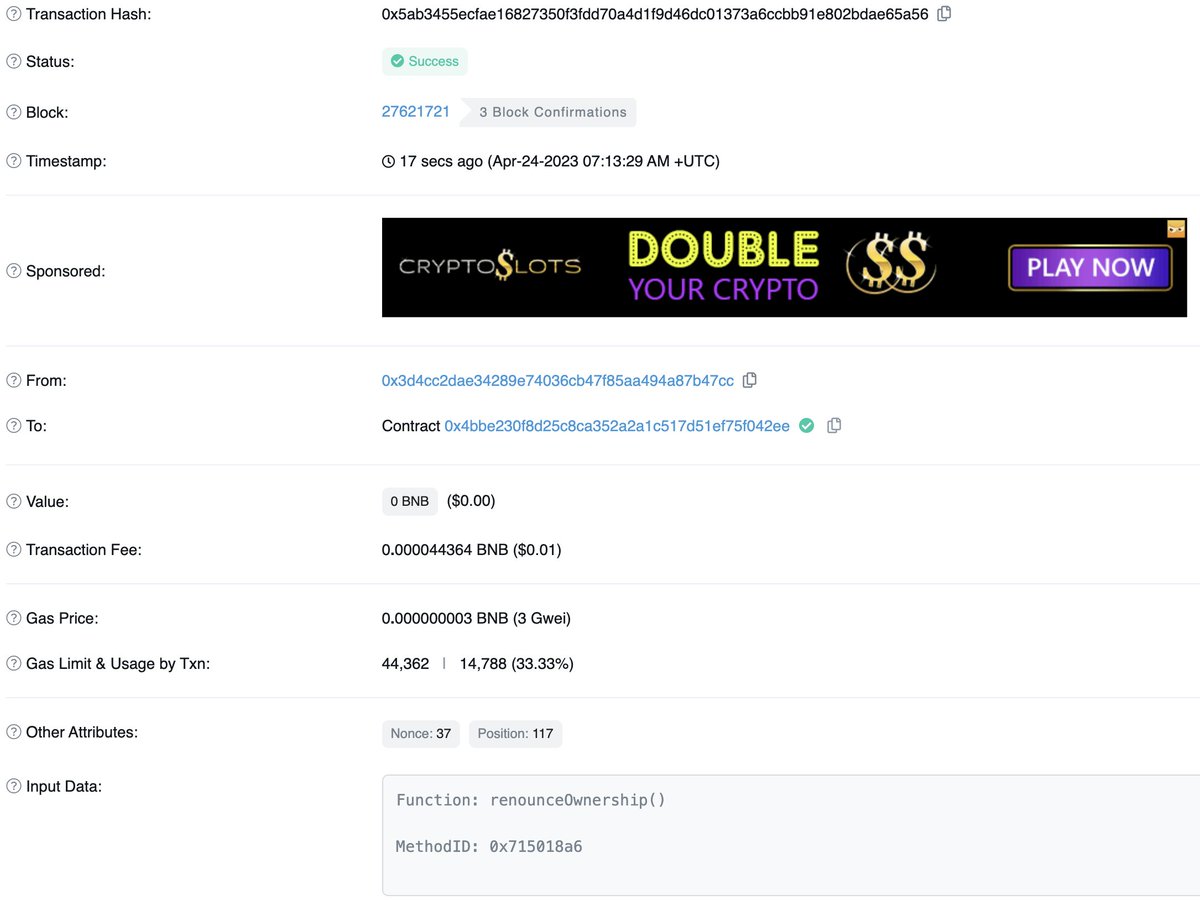Open From address 0x3d4cc2dae3...47cc link
The image size is (1200, 900).
coord(558,380)
